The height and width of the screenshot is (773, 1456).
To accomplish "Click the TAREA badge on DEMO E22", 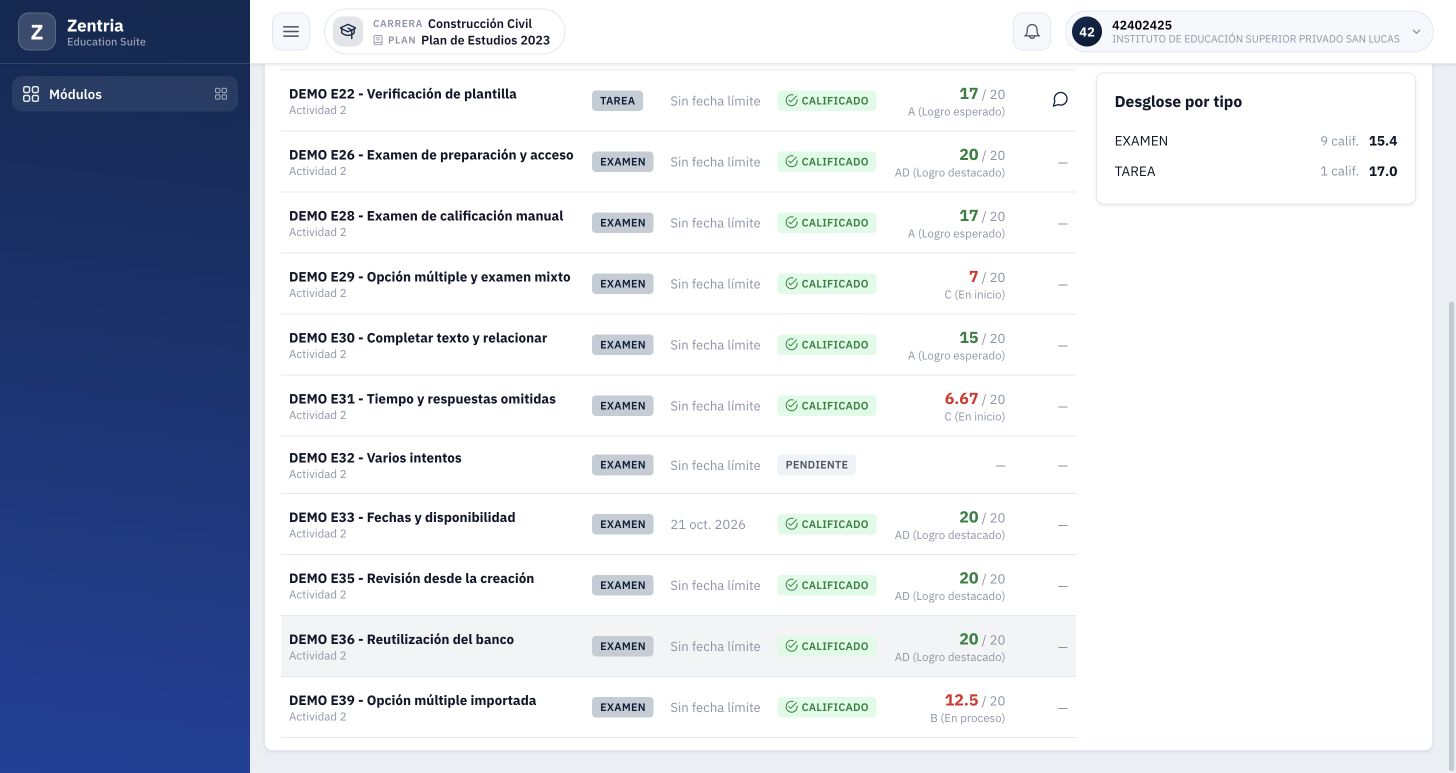I will 617,101.
